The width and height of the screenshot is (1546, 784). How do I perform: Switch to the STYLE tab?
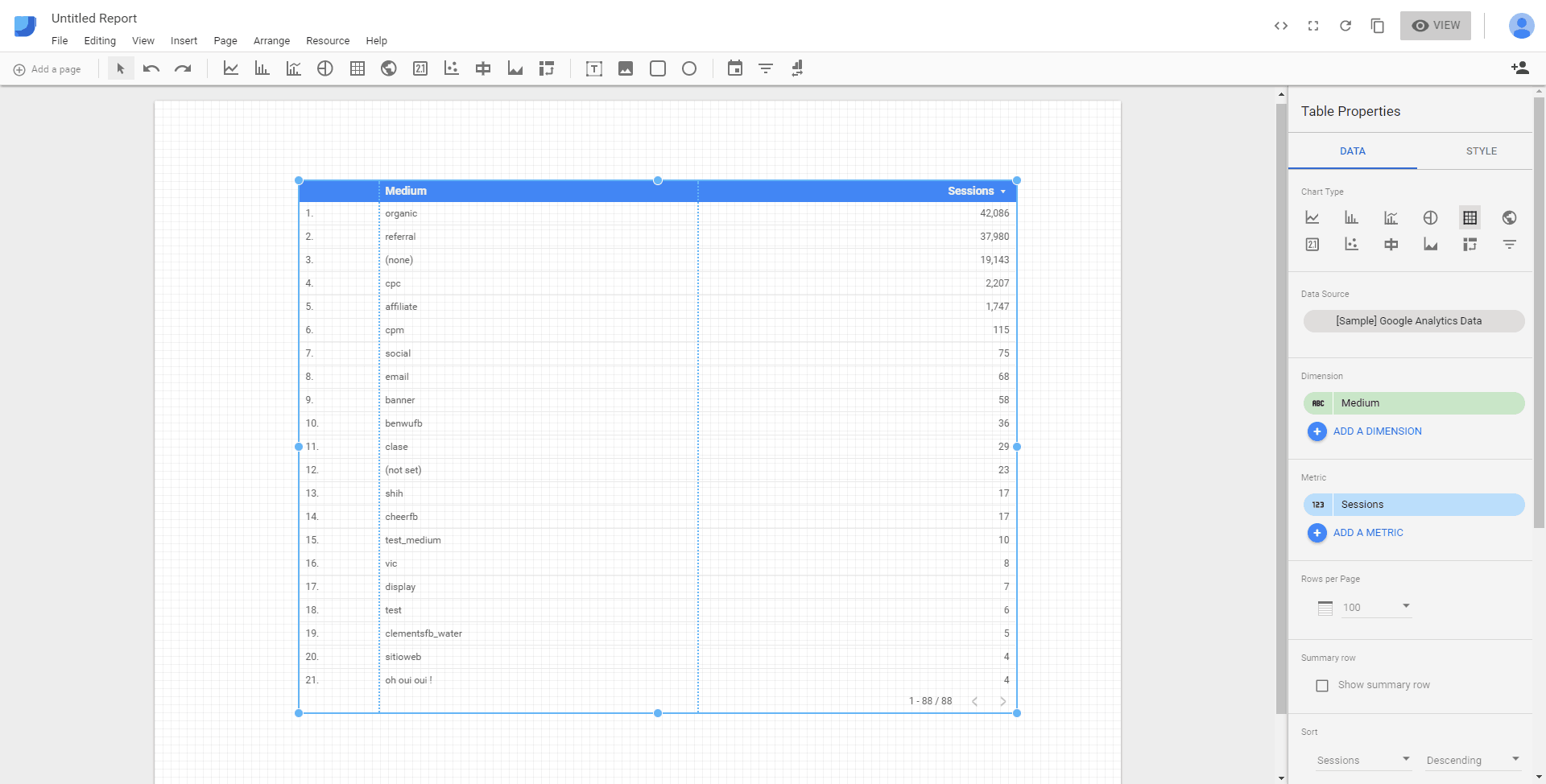pos(1482,151)
